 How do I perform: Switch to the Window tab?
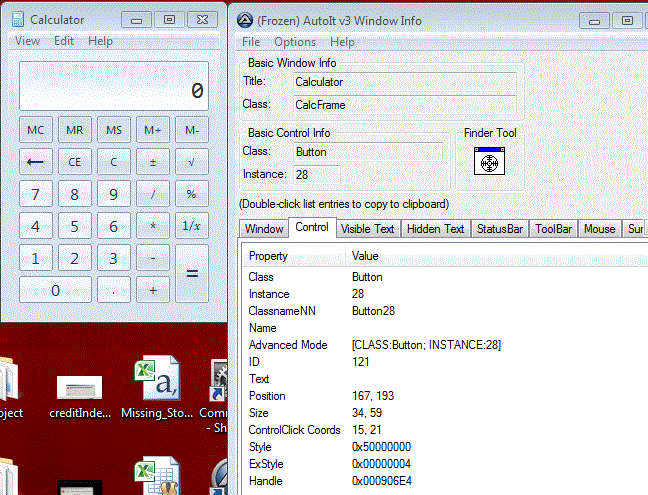264,228
